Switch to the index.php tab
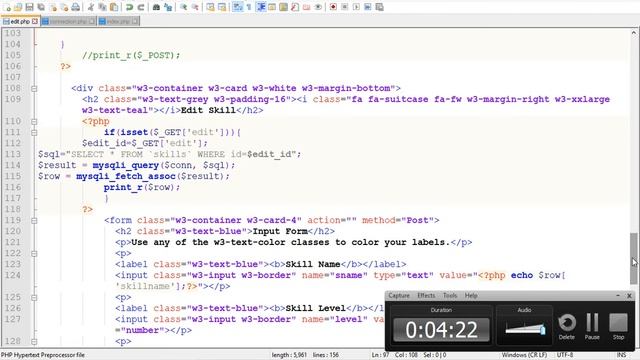Viewport: 640px width, 360px height. click(x=118, y=21)
